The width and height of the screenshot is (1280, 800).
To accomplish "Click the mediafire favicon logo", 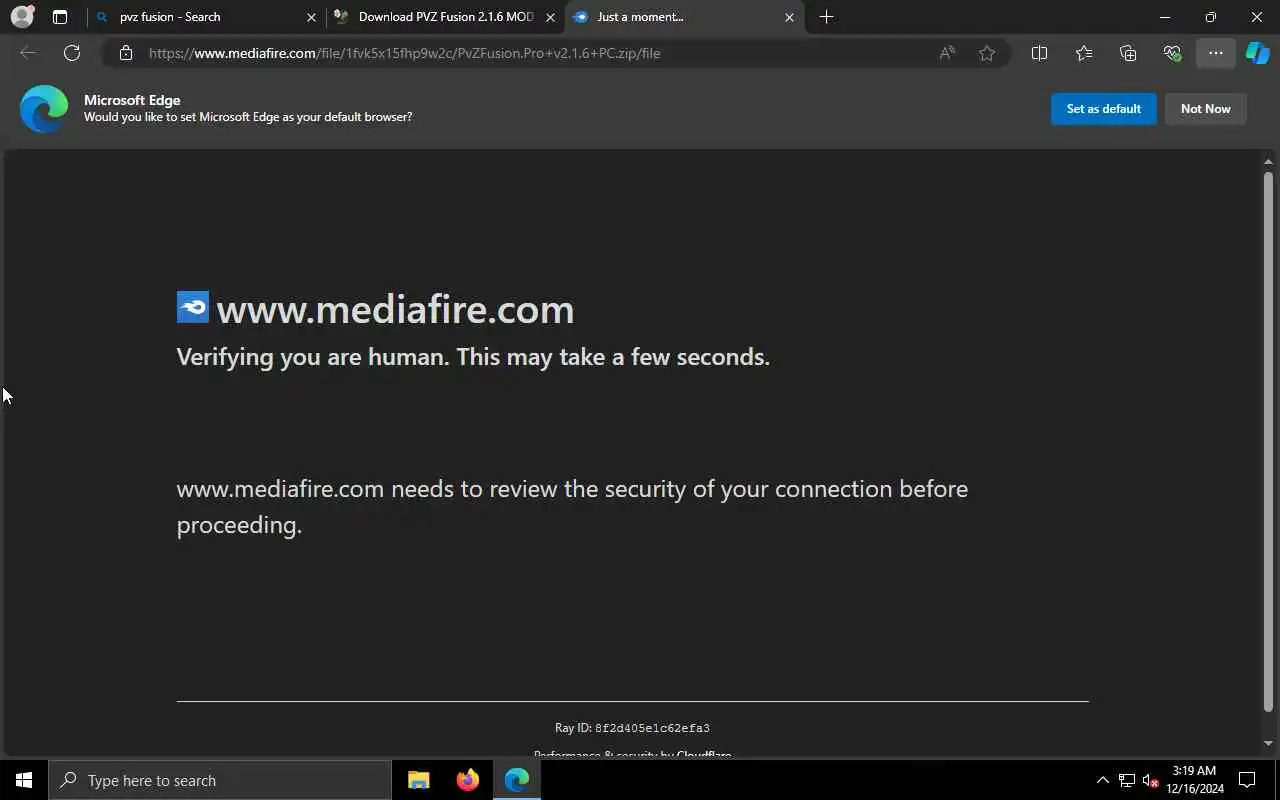I will tap(193, 307).
